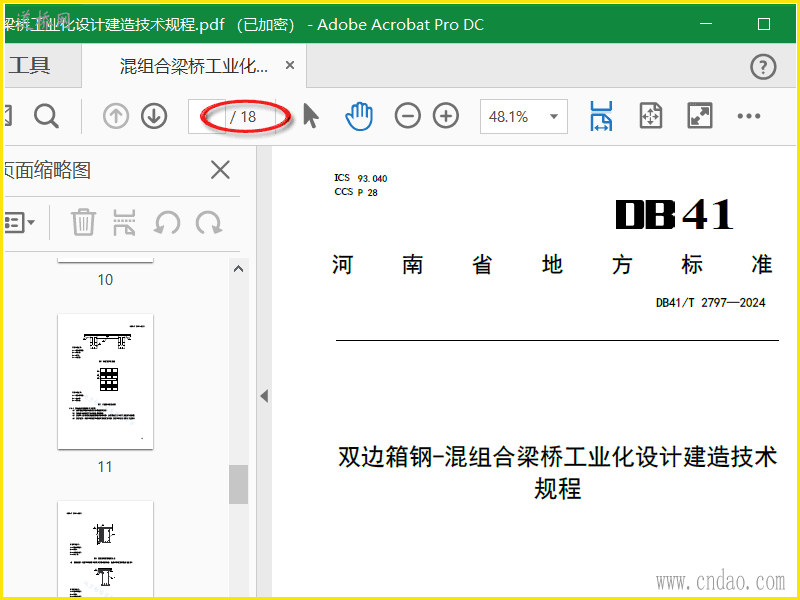This screenshot has width=800, height=600.
Task: Click the page break insert icon in thumbnails panel
Action: point(124,222)
